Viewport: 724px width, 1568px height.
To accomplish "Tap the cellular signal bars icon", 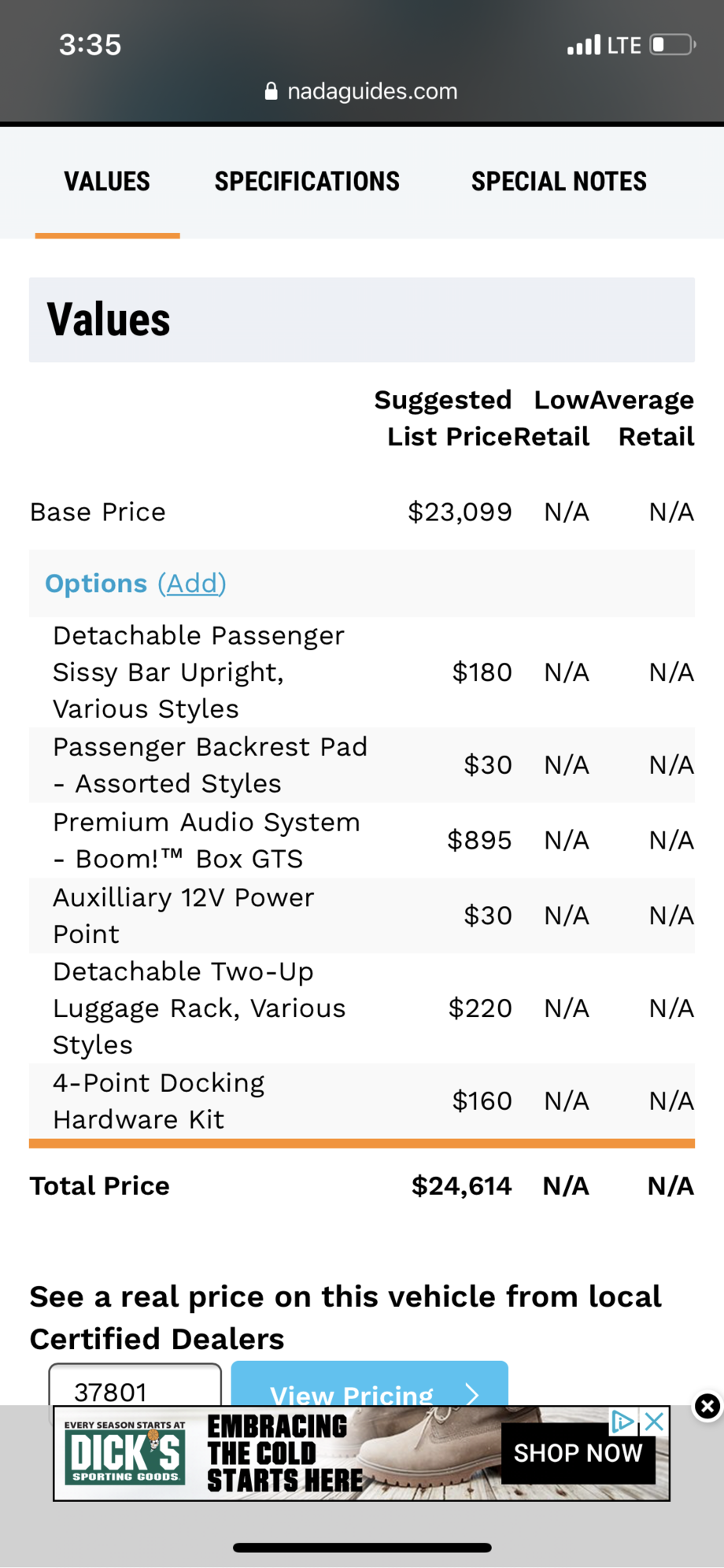I will click(x=584, y=45).
